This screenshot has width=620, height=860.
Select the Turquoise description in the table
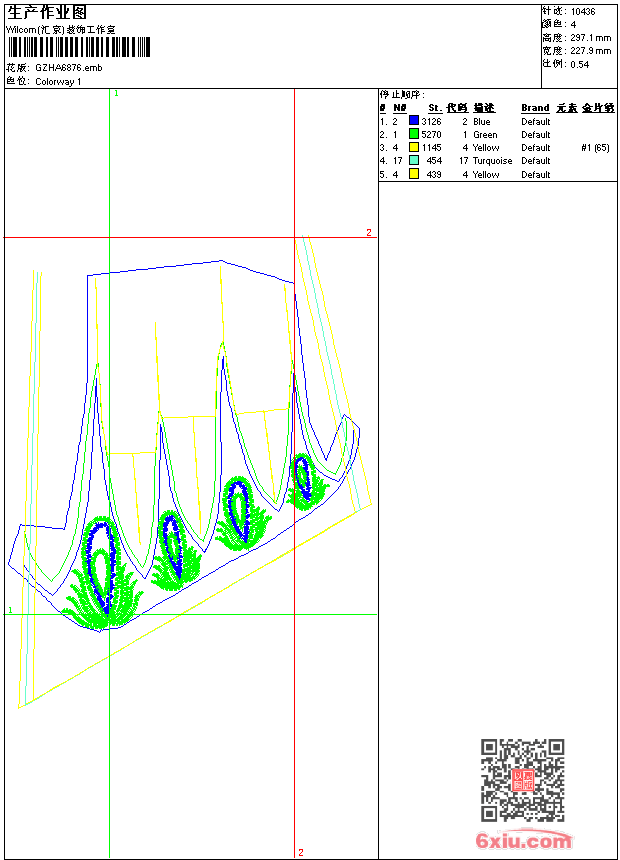click(x=492, y=161)
